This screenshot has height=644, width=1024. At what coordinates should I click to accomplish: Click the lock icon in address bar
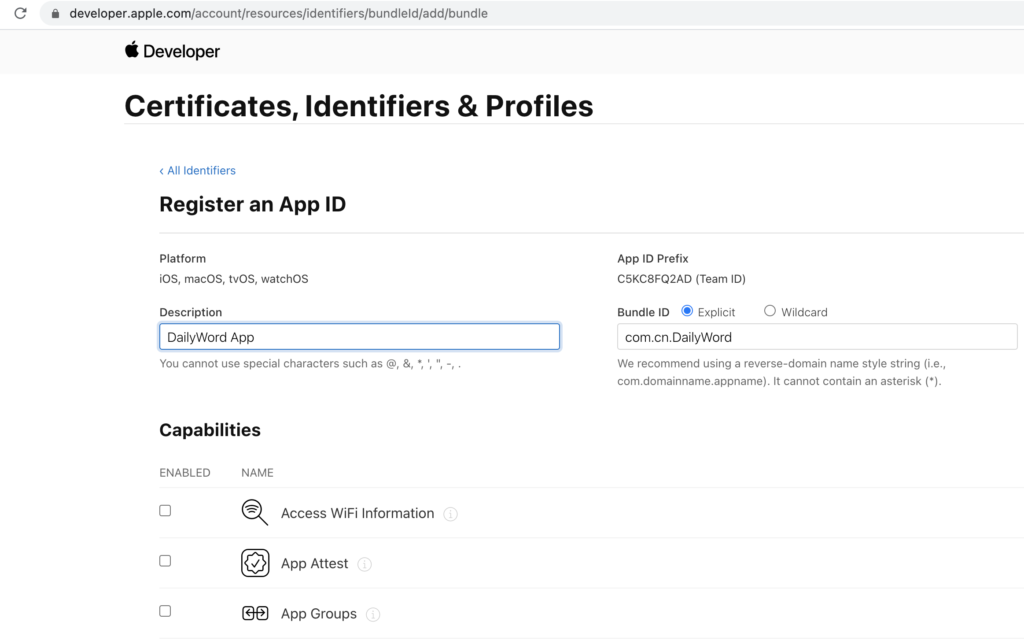point(56,13)
